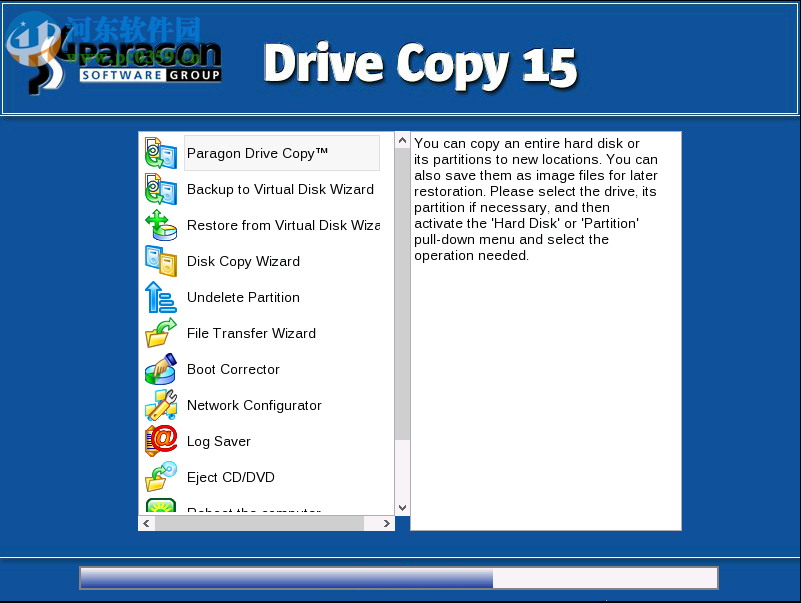Open Network Configurator
The height and width of the screenshot is (603, 801).
pos(254,405)
